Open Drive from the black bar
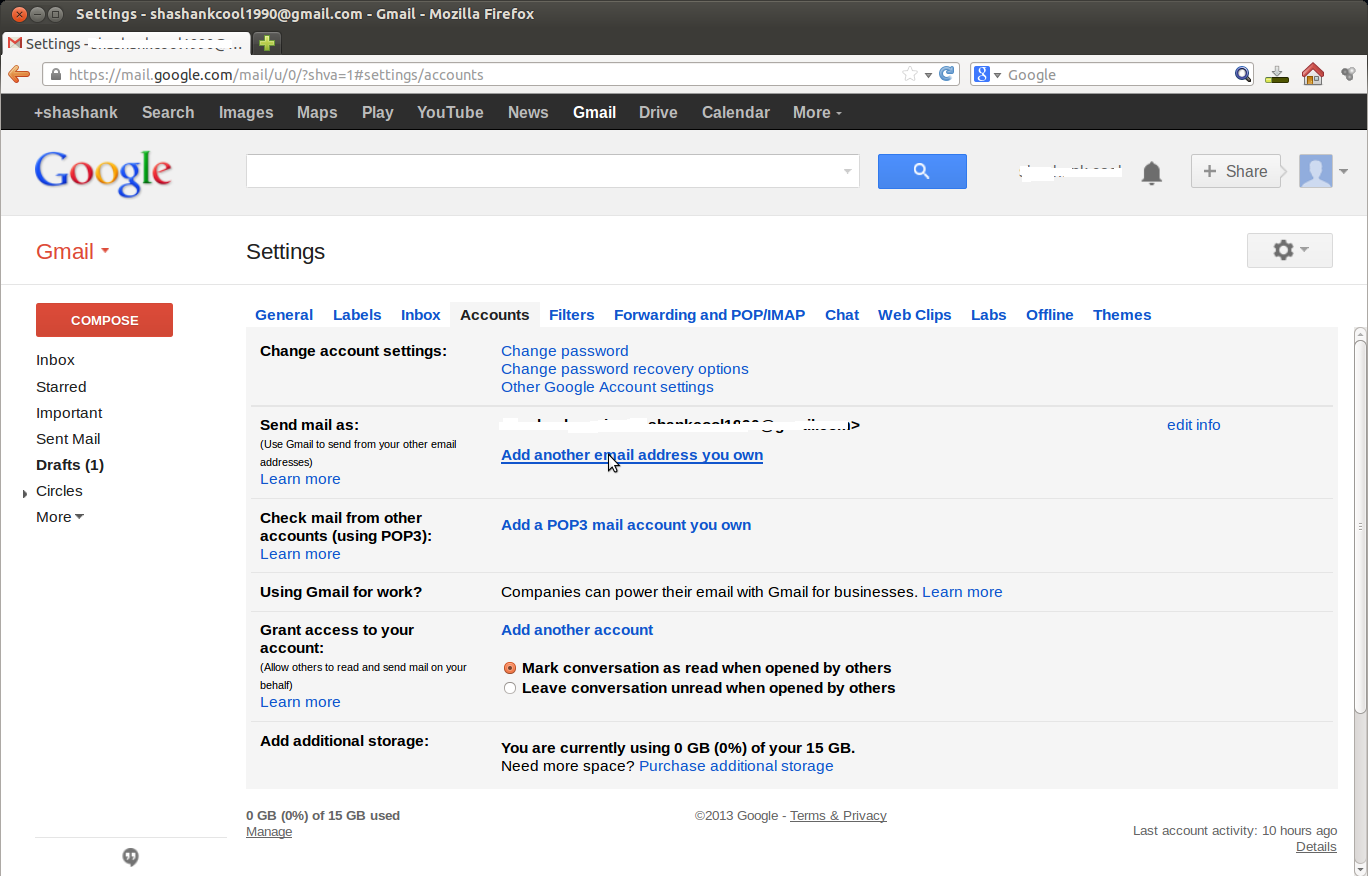 658,113
